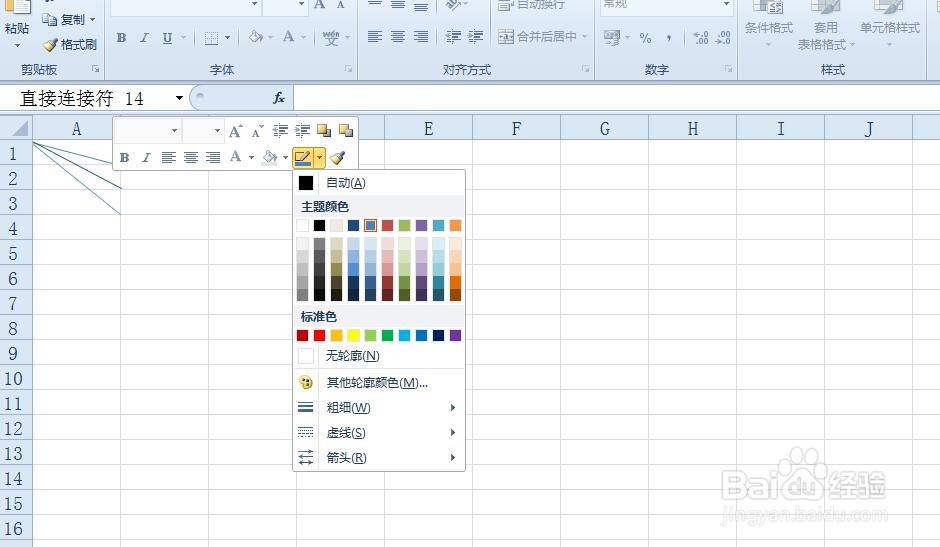Image resolution: width=940 pixels, height=547 pixels.
Task: Click the 单元格样式 cell styles button
Action: tap(890, 25)
